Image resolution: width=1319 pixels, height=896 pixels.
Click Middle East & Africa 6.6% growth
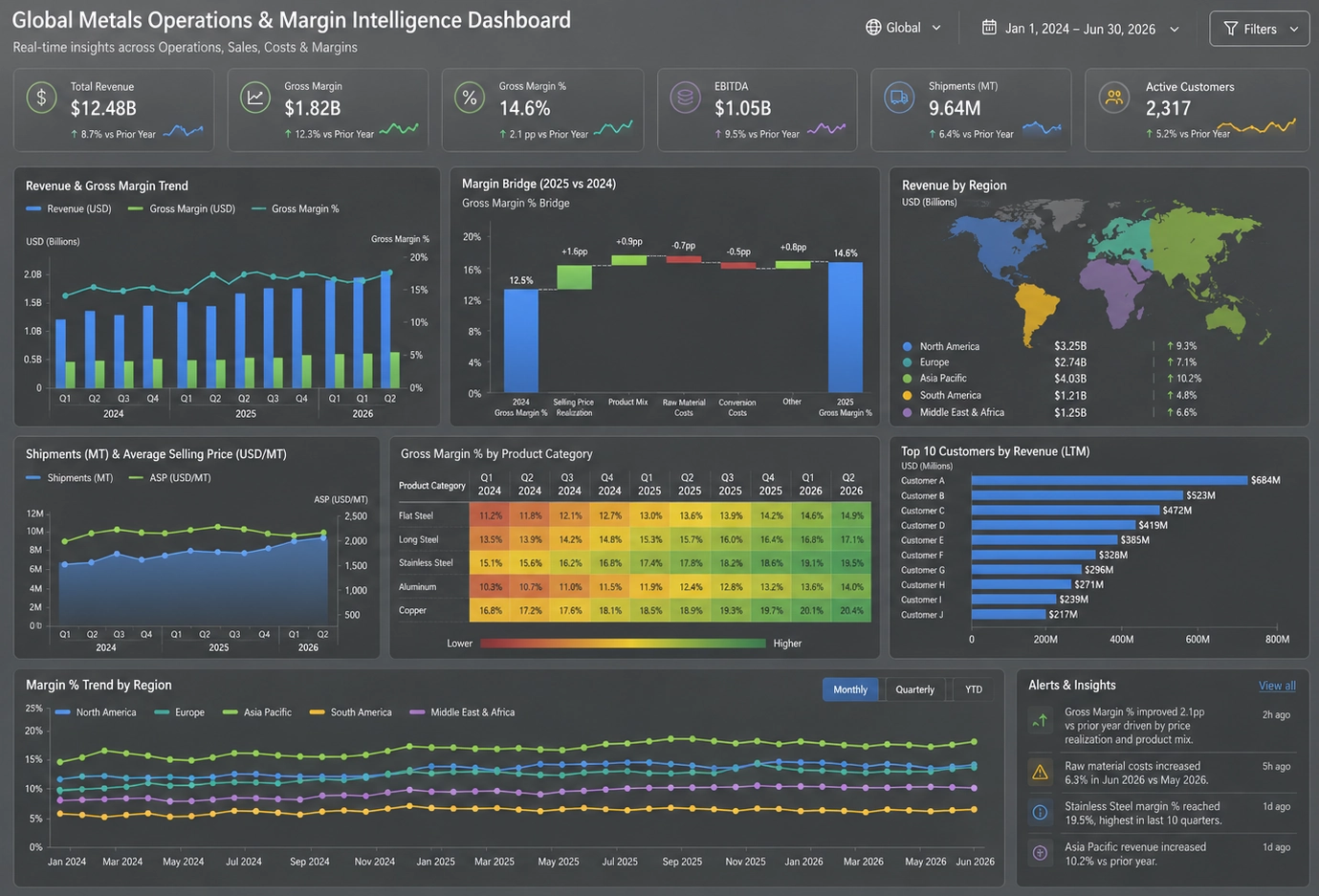tap(1182, 412)
